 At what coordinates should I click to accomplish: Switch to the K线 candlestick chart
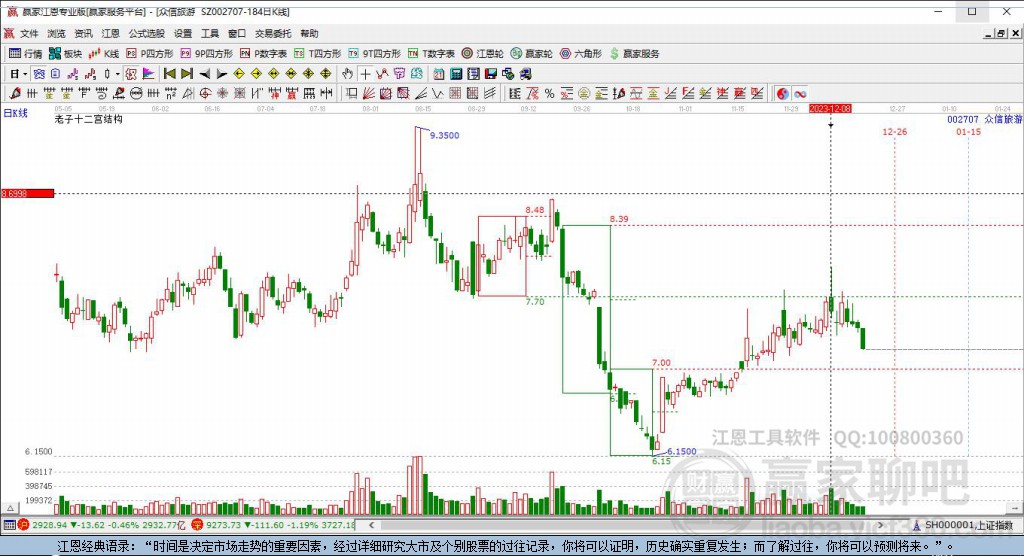tap(104, 54)
